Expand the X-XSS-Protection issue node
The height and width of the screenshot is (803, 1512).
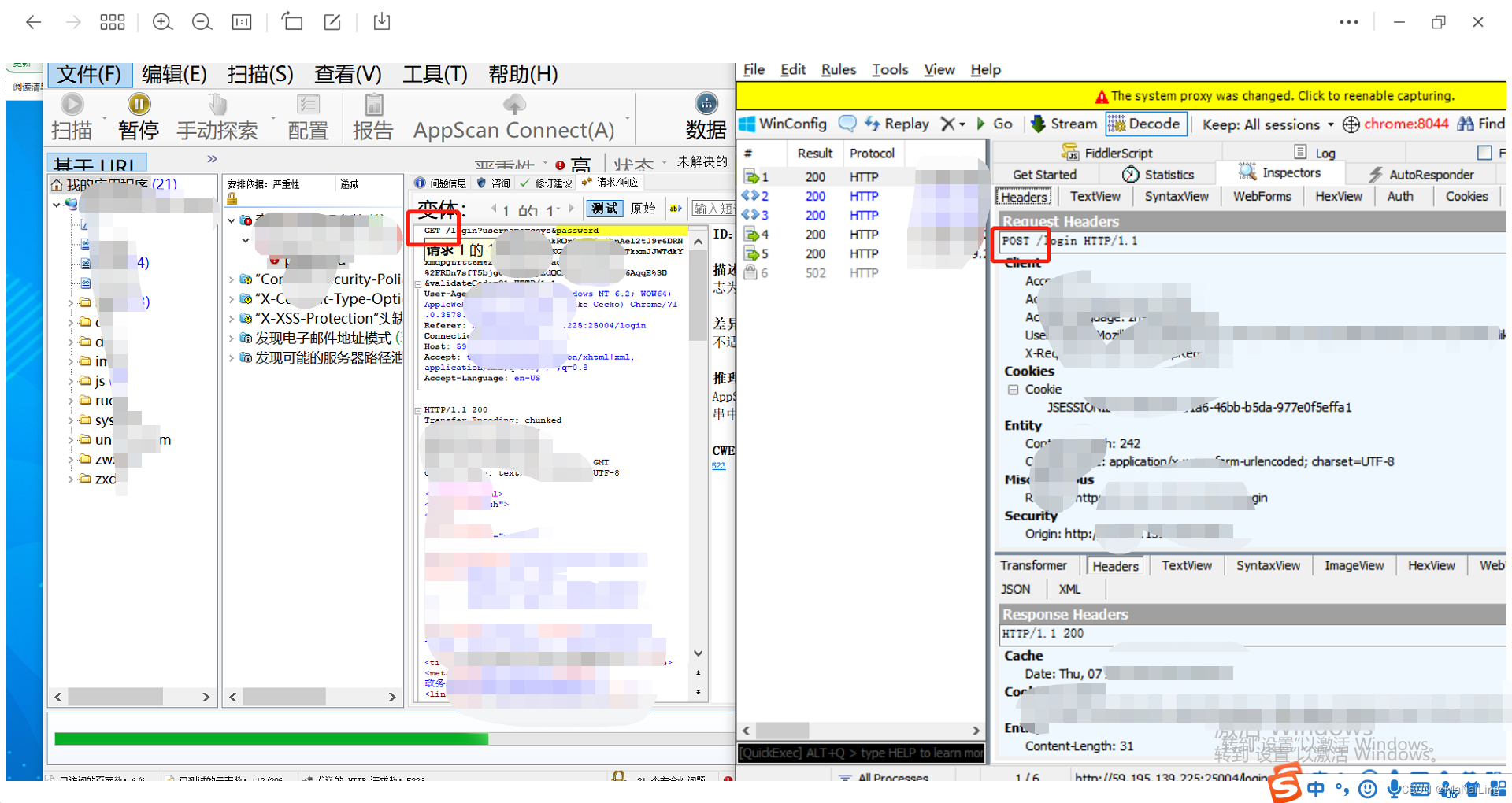click(x=232, y=318)
